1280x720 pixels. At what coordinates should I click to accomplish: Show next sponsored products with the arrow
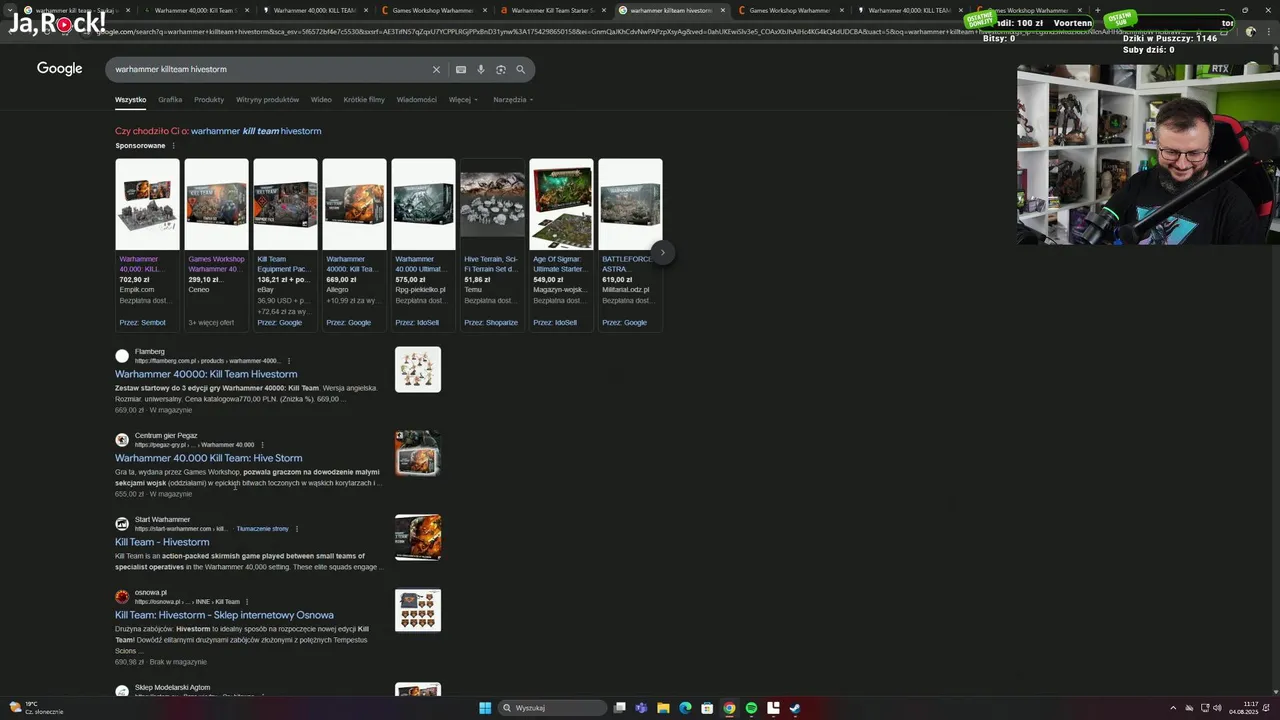pos(662,252)
